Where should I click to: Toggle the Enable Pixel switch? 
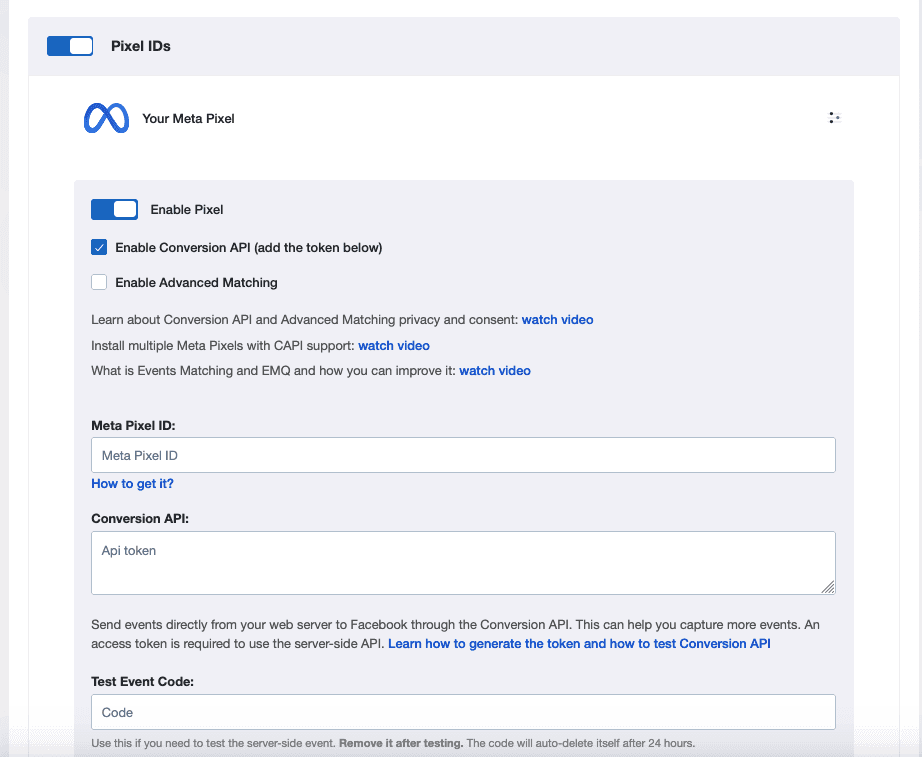(114, 209)
